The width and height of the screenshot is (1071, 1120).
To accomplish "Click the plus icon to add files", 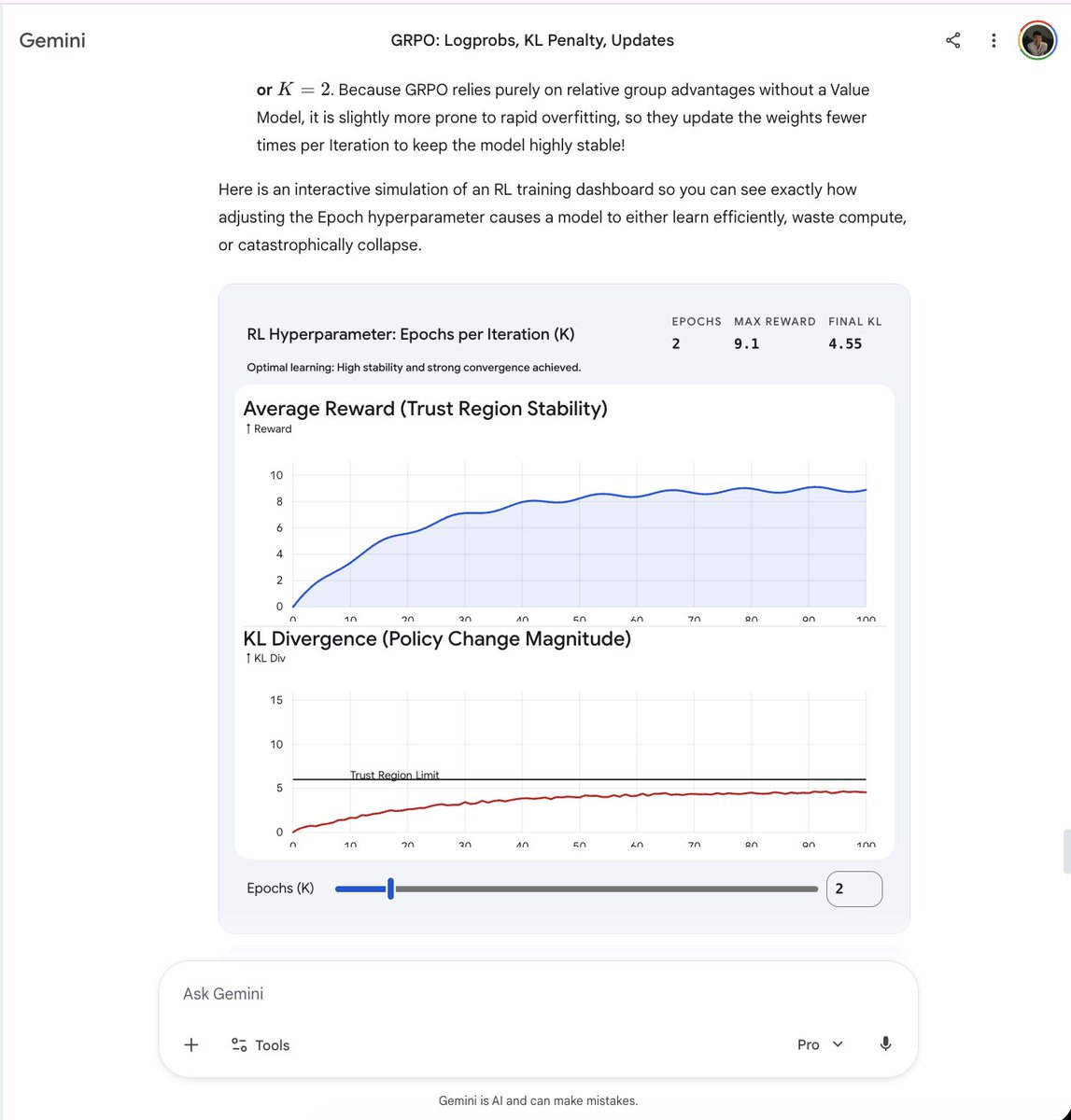I will pos(191,1044).
